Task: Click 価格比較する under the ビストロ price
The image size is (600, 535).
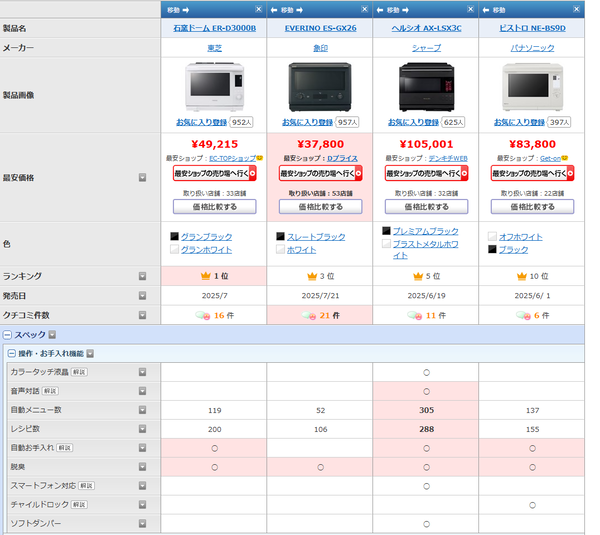Action: point(532,207)
